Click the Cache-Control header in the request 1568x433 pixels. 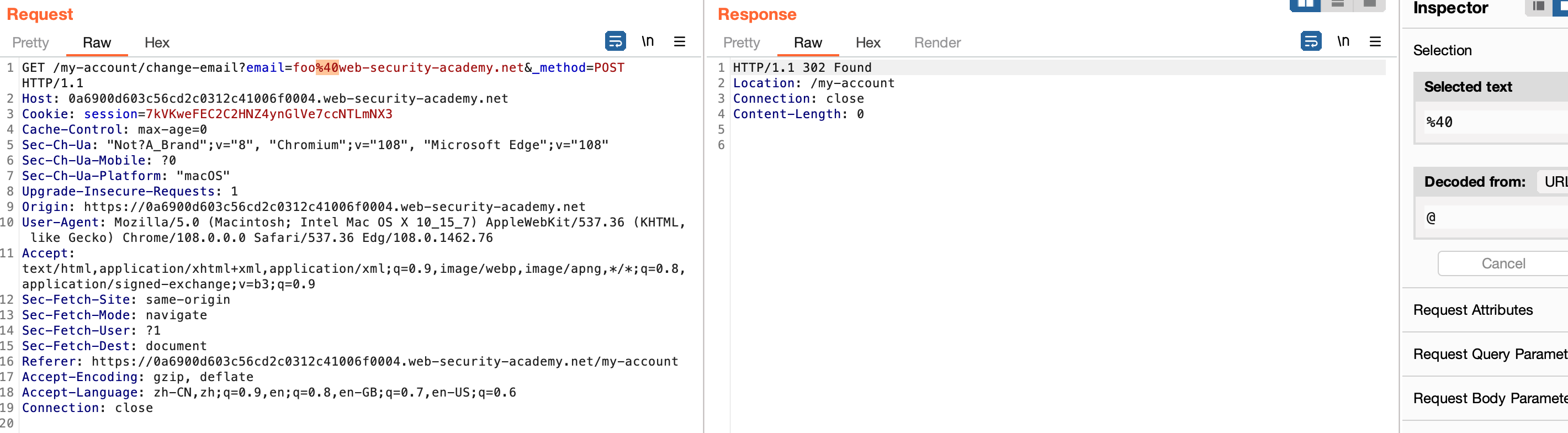click(114, 130)
